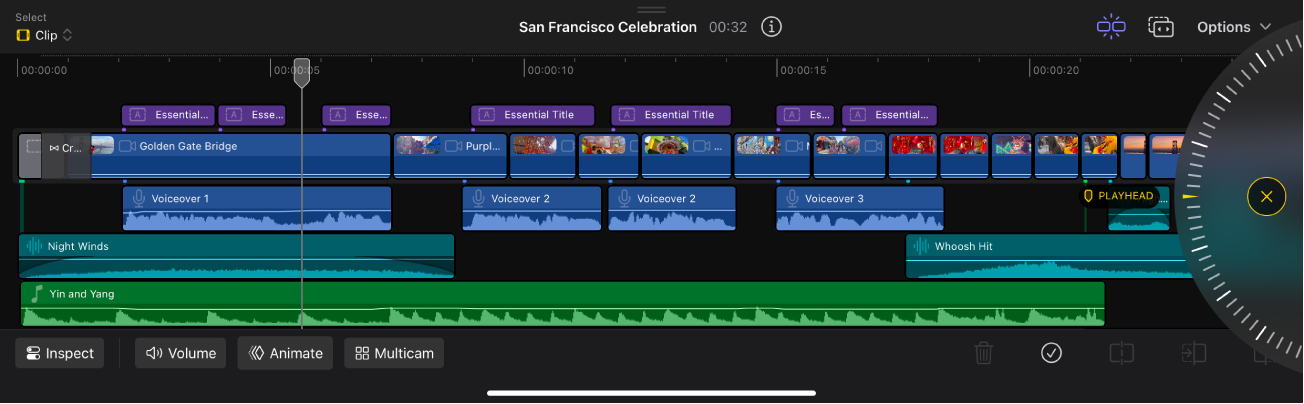1304x404 pixels.
Task: Select the Voiceover 1 audio clip
Action: (257, 208)
